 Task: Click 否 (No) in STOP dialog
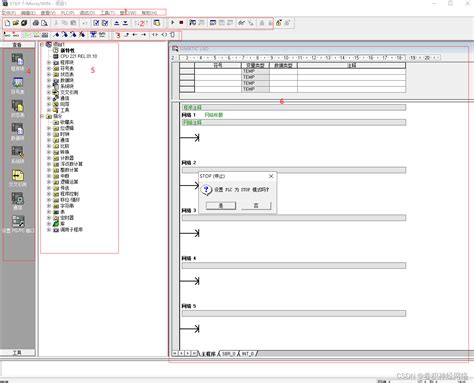[256, 206]
